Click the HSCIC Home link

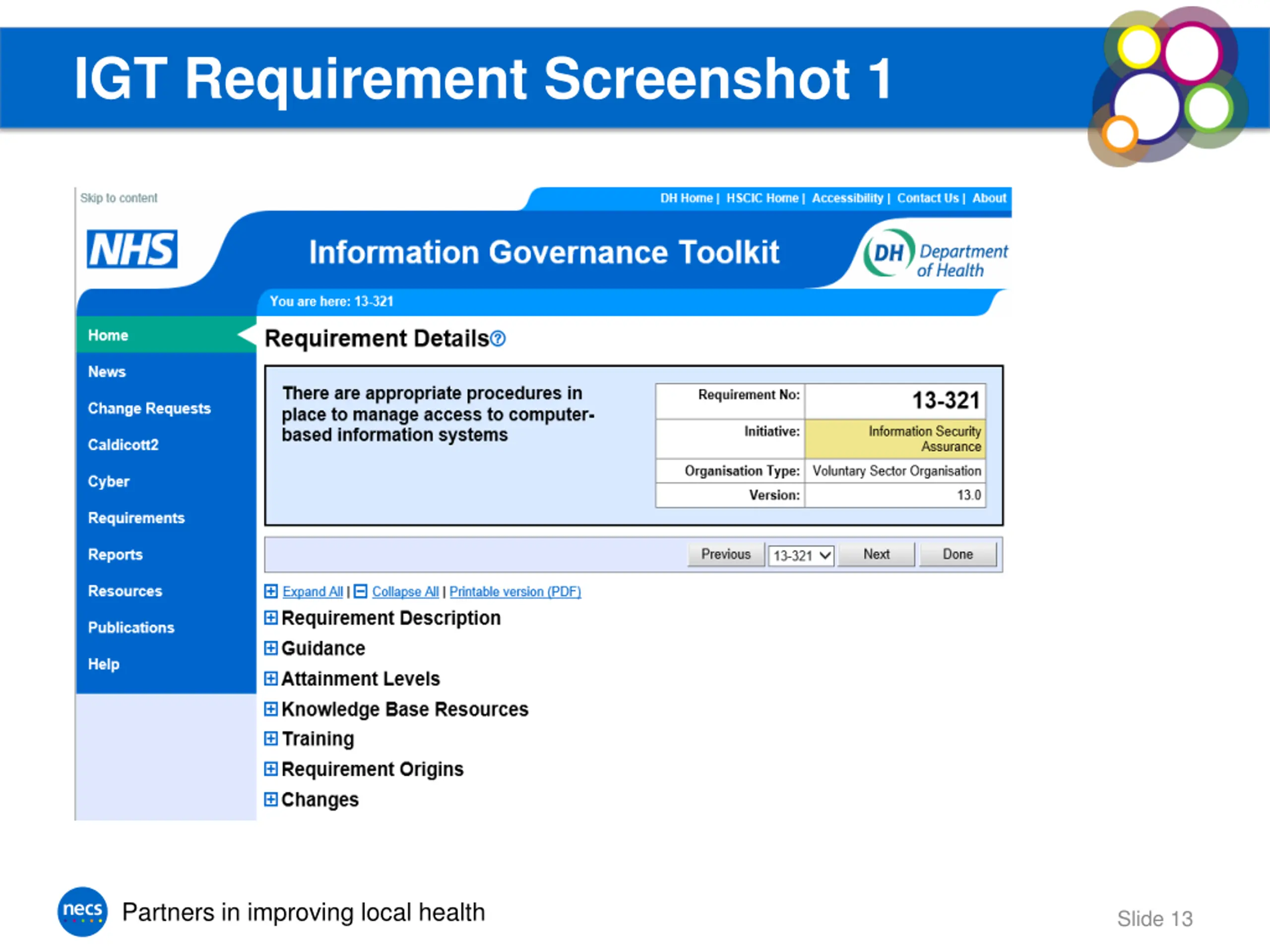762,198
